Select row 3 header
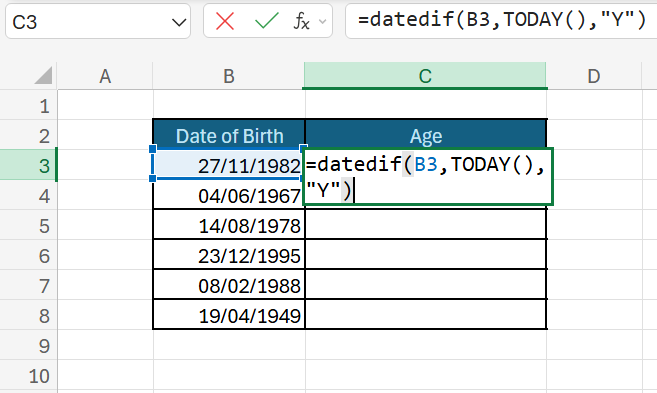This screenshot has width=657, height=393. [28, 165]
